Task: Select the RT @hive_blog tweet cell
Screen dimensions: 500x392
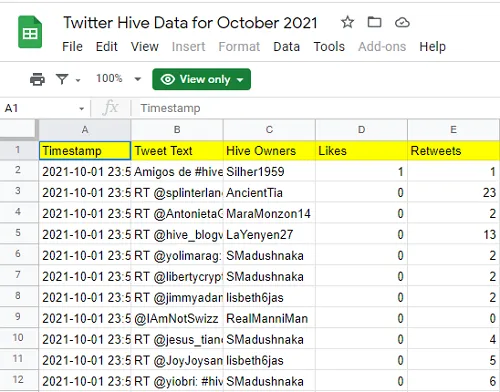Action: pyautogui.click(x=177, y=235)
